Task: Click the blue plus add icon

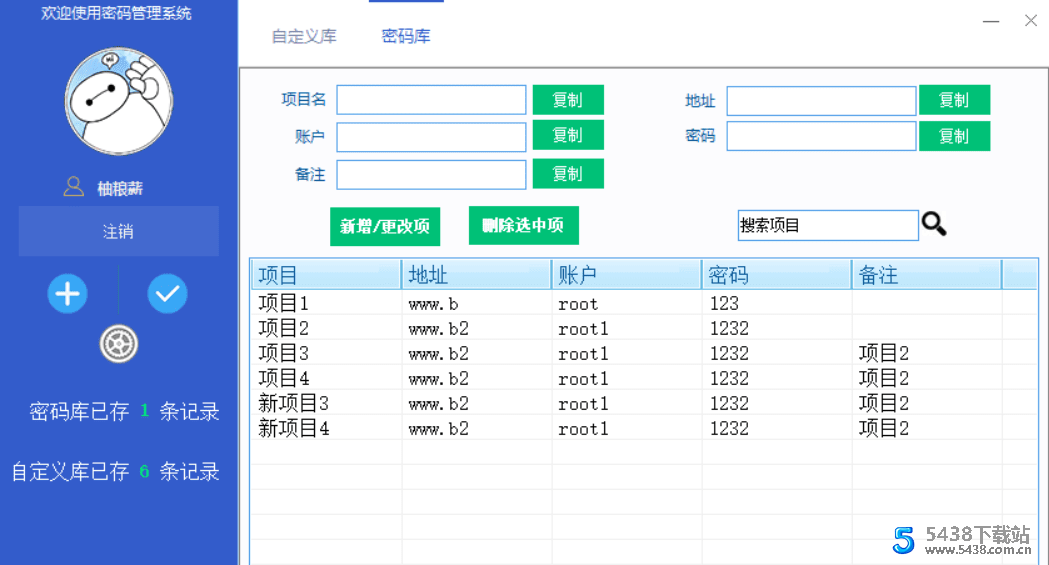Action: (68, 294)
